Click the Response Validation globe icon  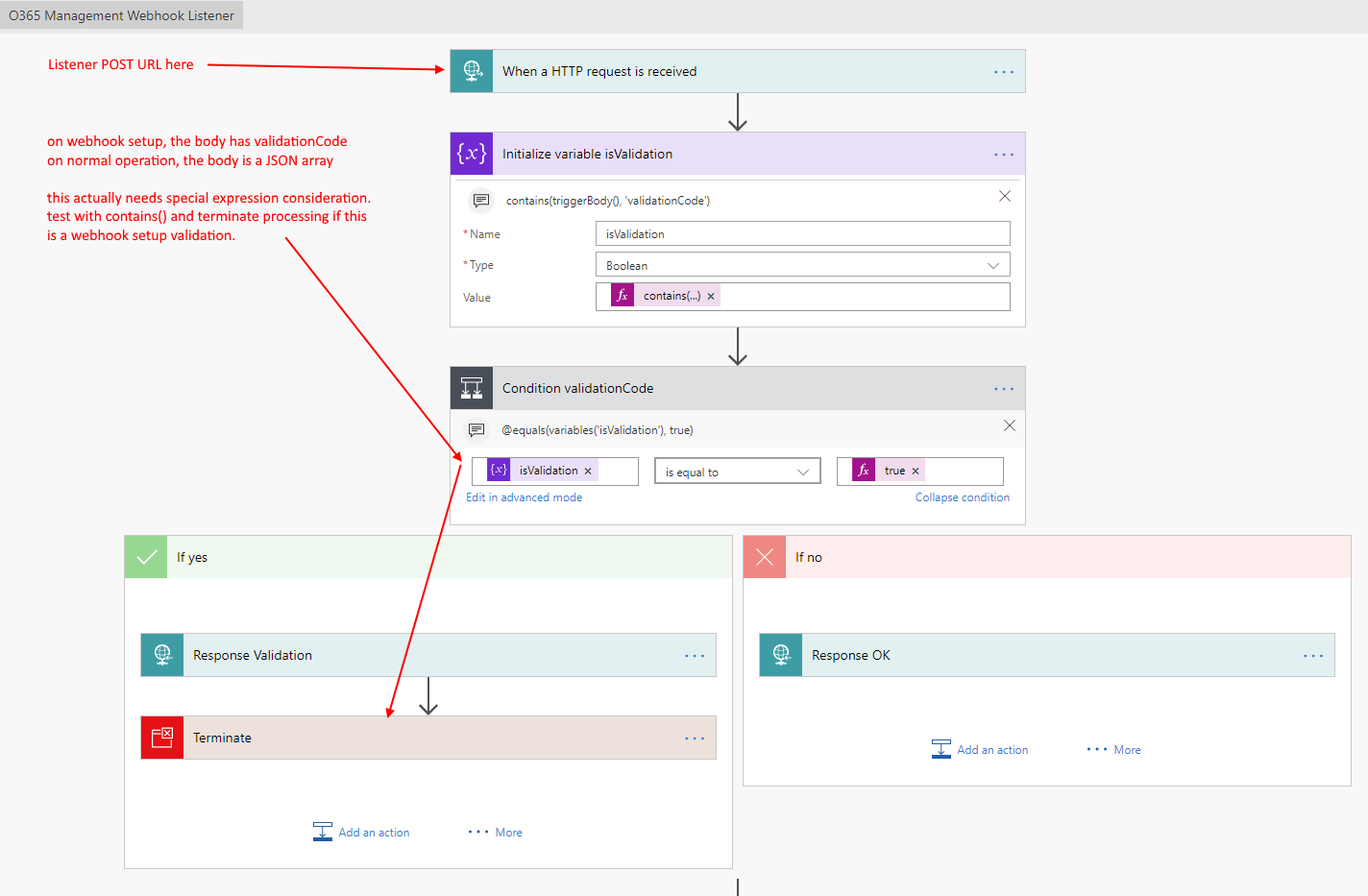tap(162, 655)
